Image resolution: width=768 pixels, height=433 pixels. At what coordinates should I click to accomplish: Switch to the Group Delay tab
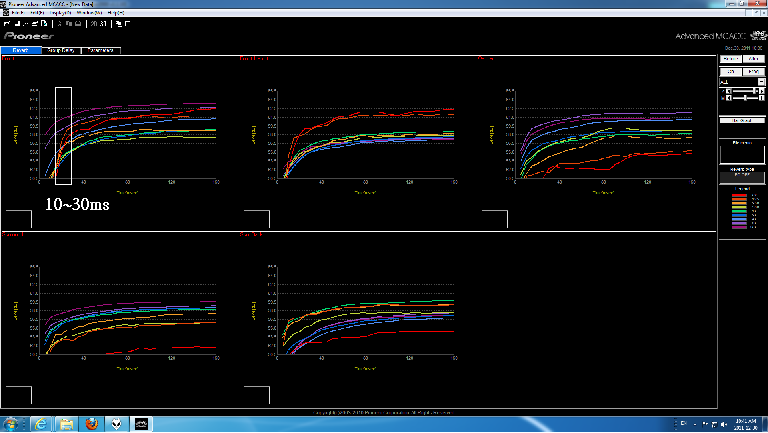pos(61,50)
